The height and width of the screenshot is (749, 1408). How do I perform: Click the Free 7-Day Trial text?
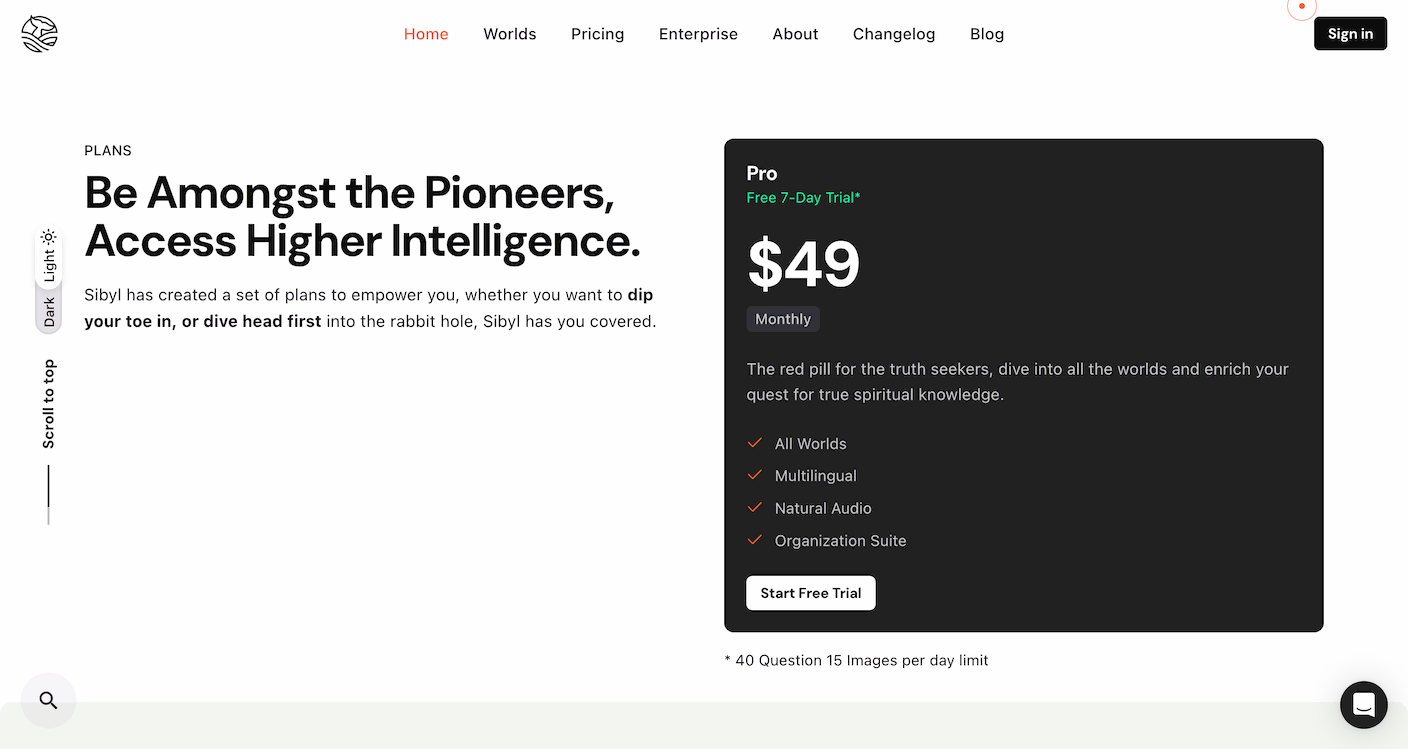[x=803, y=198]
